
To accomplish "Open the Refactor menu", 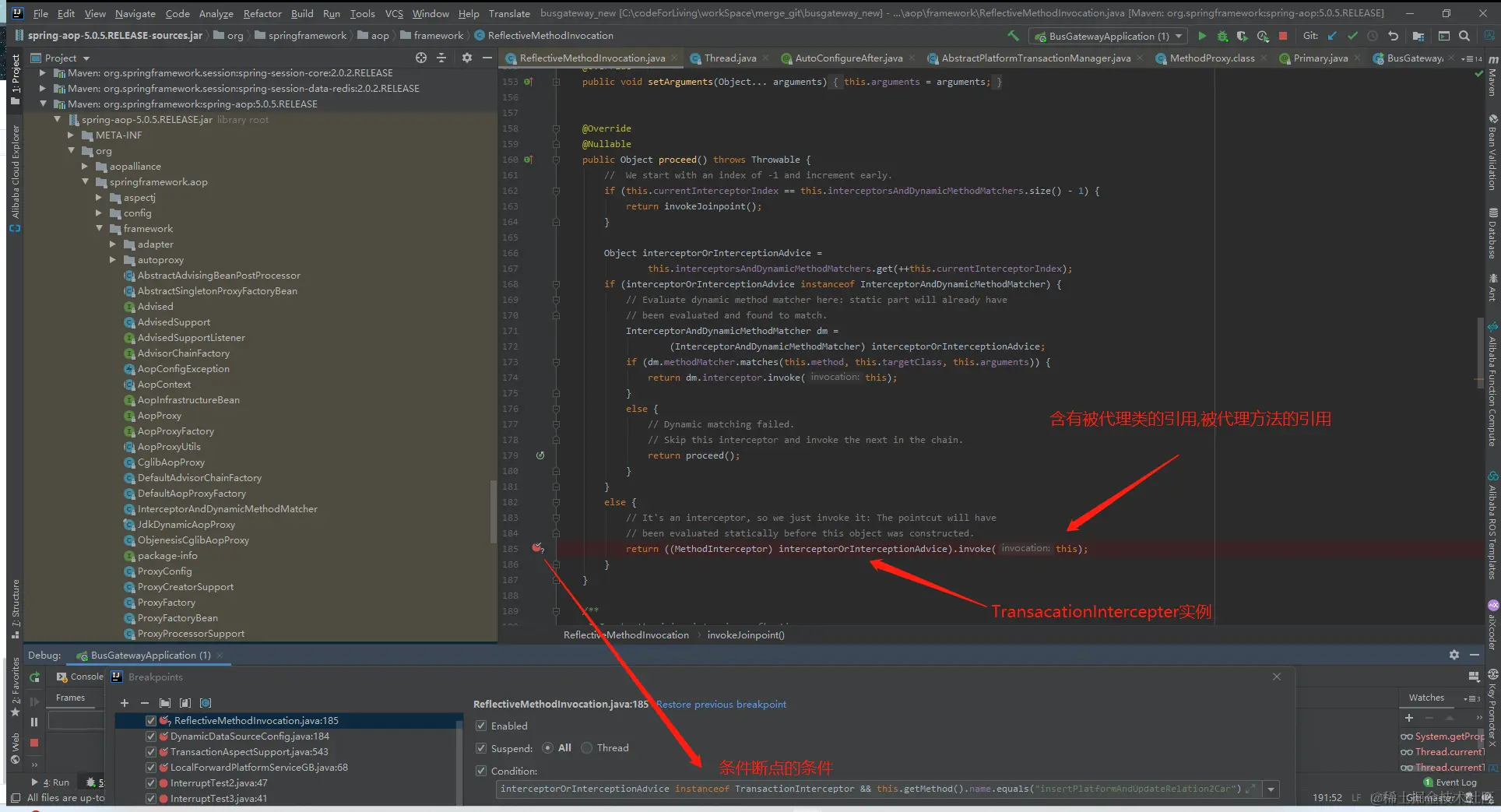I will click(262, 13).
